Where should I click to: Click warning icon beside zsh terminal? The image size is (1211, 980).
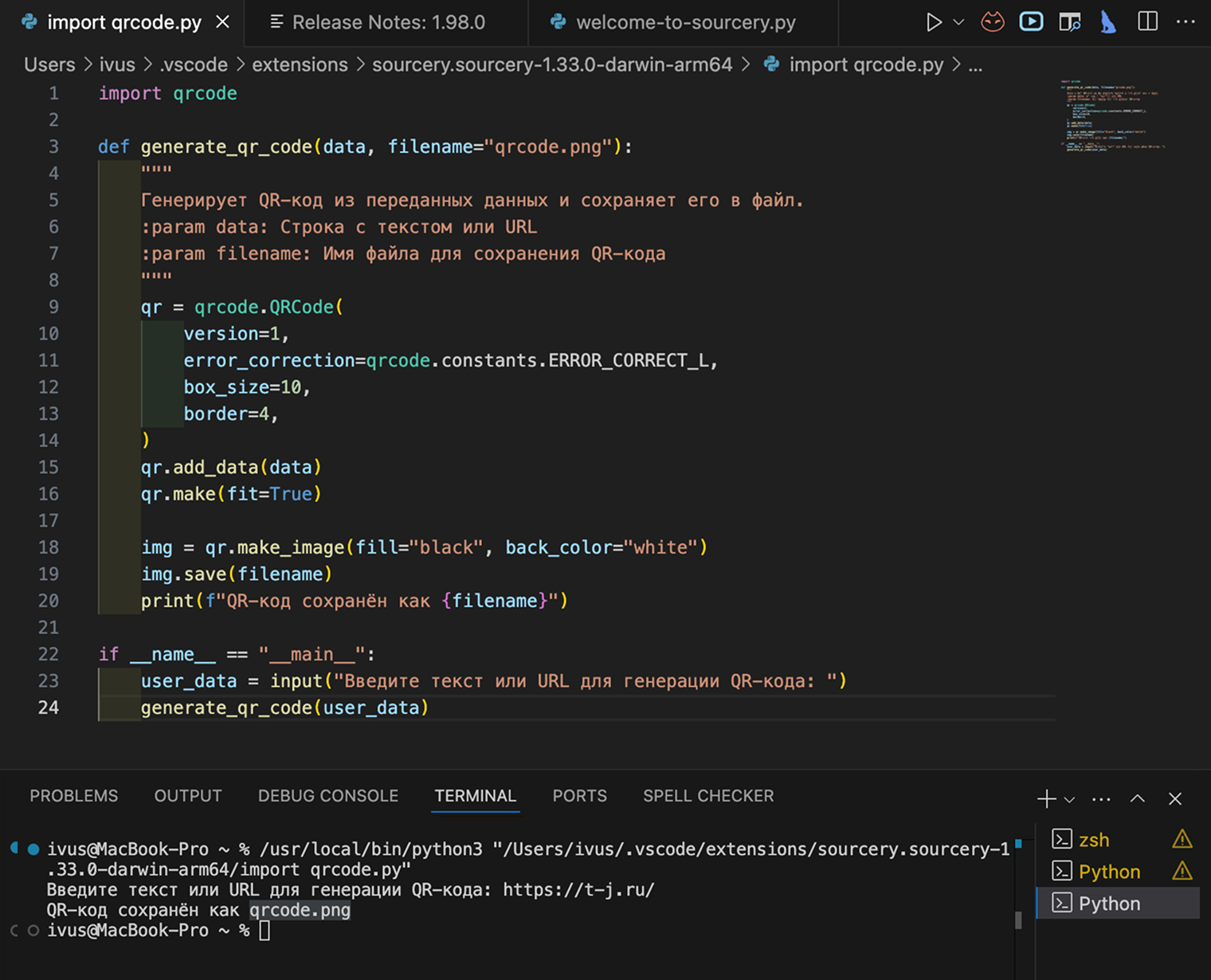[x=1182, y=839]
